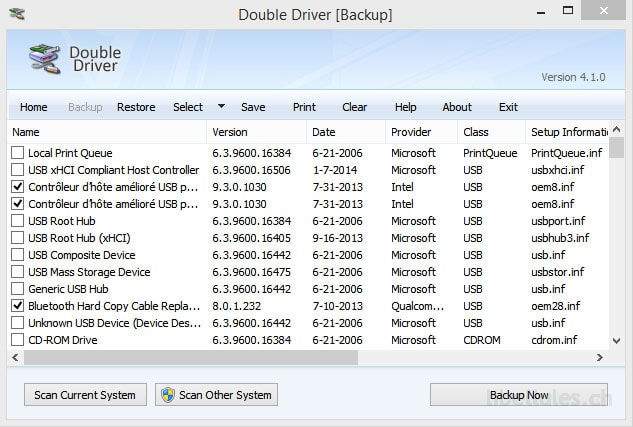Screen dimensions: 633x427
Task: Click Save in the toolbar
Action: click(253, 107)
